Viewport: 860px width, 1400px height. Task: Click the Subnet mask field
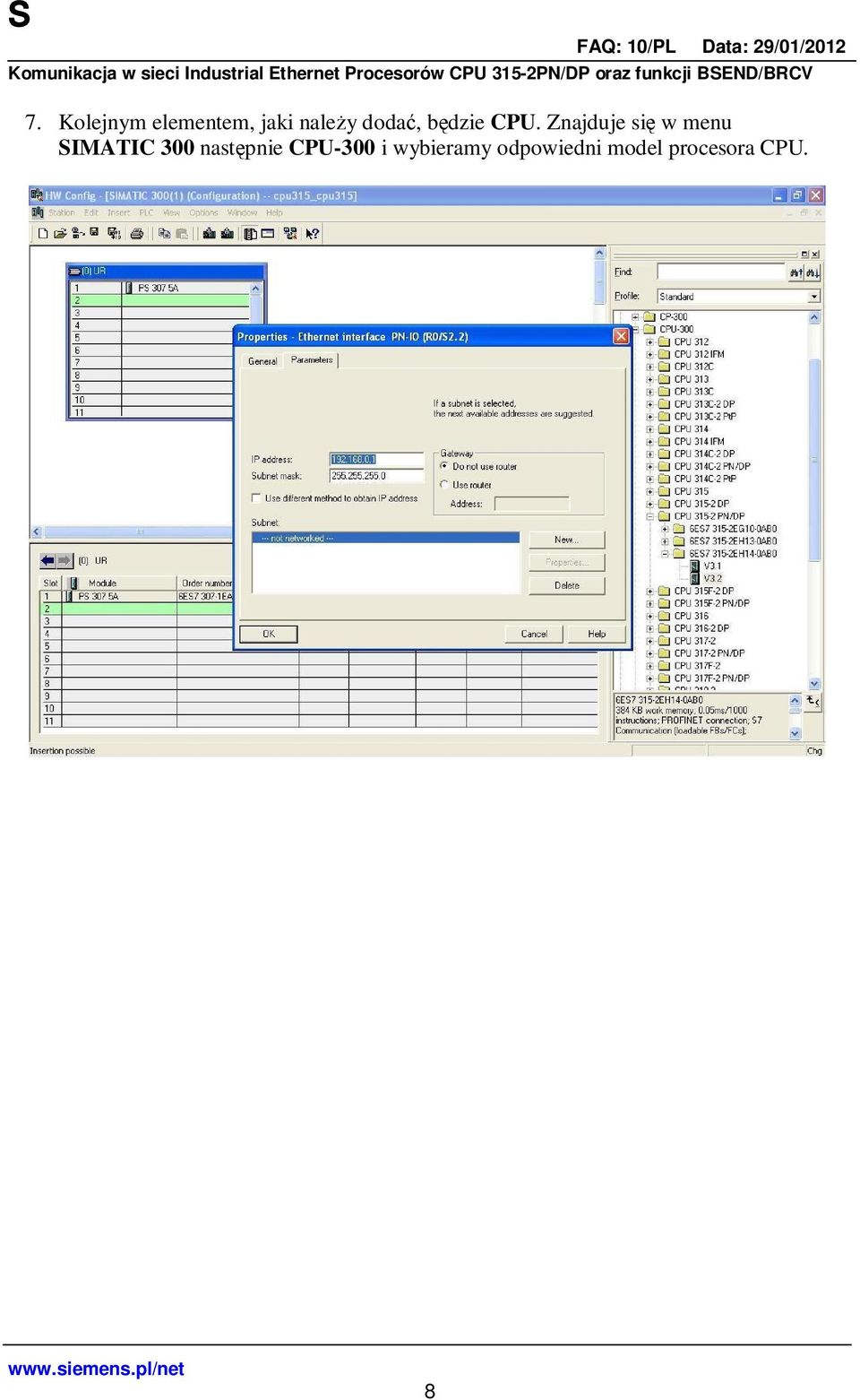[376, 476]
